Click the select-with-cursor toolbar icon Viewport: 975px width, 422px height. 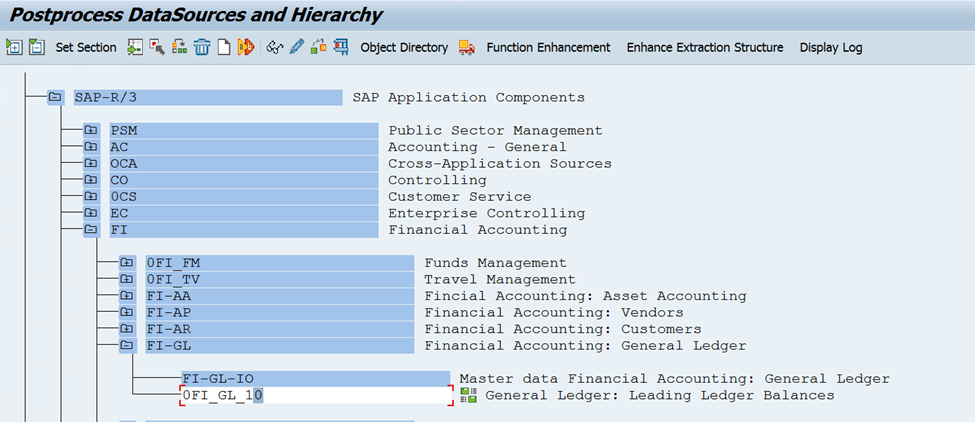[156, 47]
